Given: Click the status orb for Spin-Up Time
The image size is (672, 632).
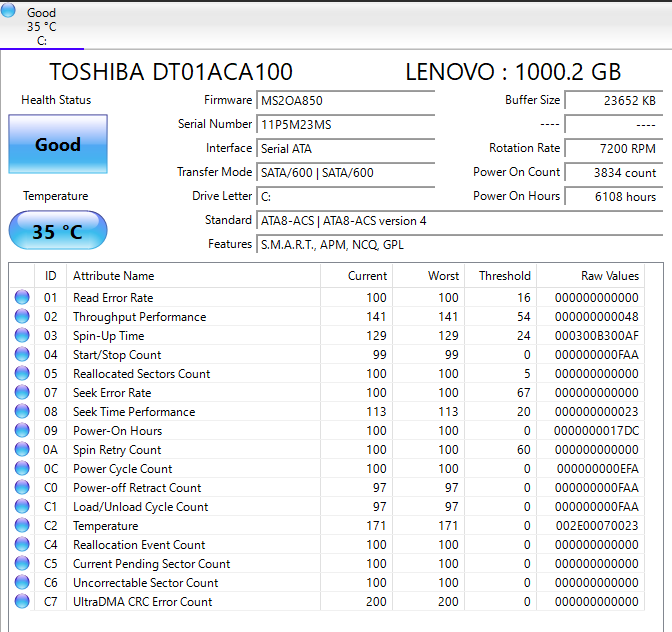Looking at the screenshot, I should (x=22, y=335).
